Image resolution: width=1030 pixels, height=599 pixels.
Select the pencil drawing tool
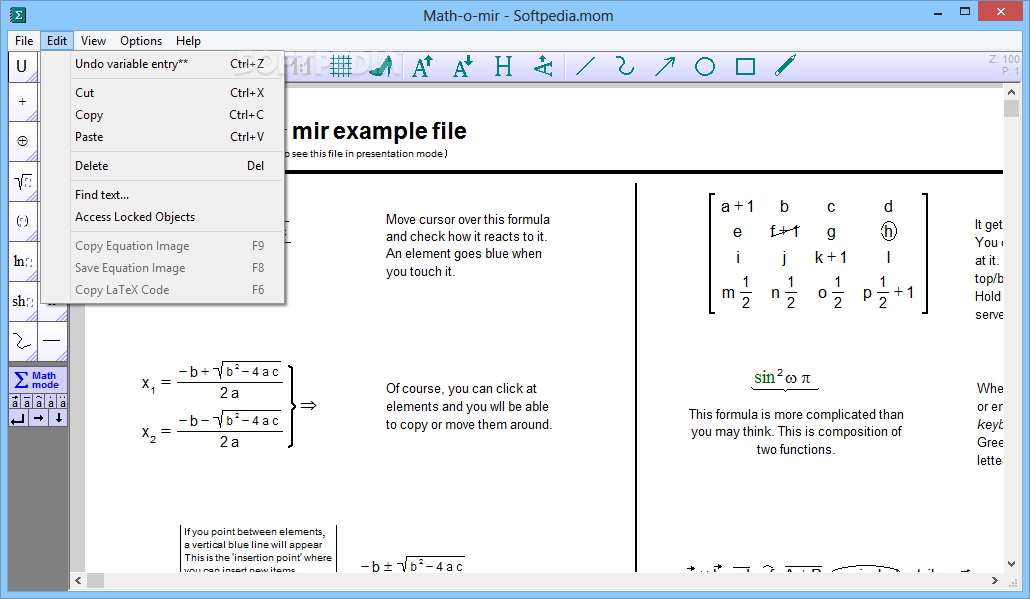pyautogui.click(x=785, y=66)
